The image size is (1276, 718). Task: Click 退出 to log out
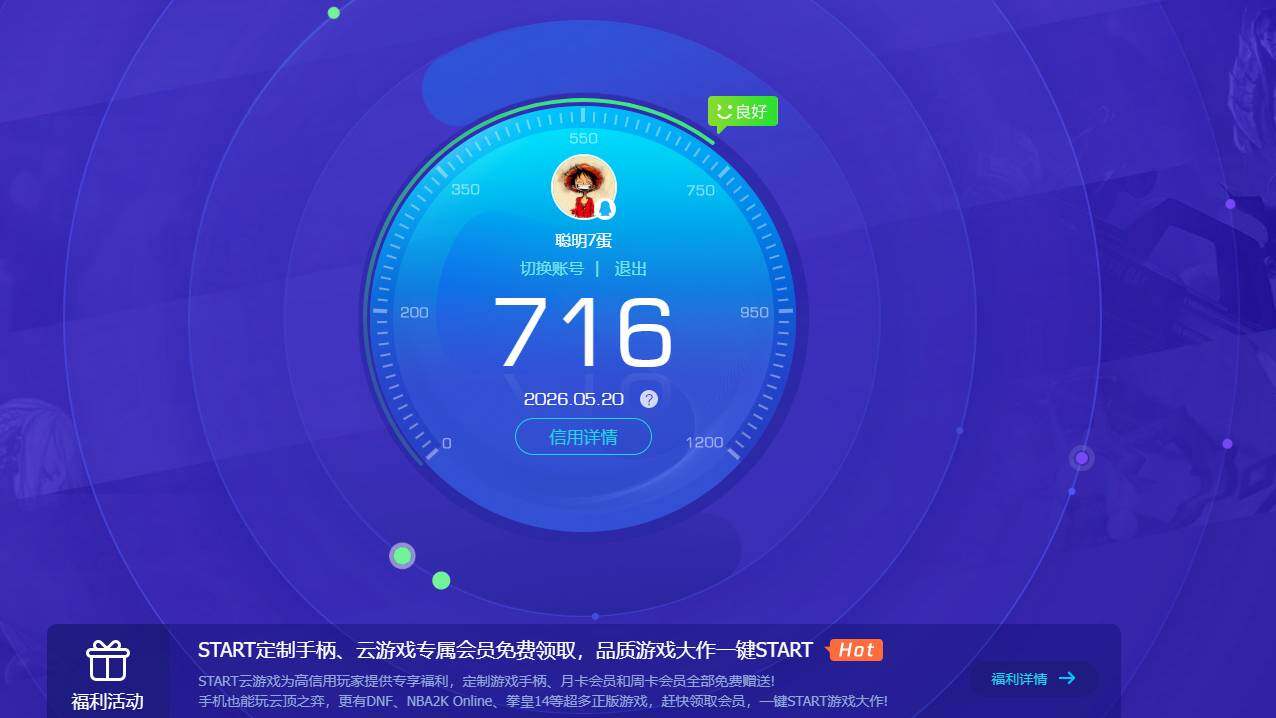tap(630, 269)
